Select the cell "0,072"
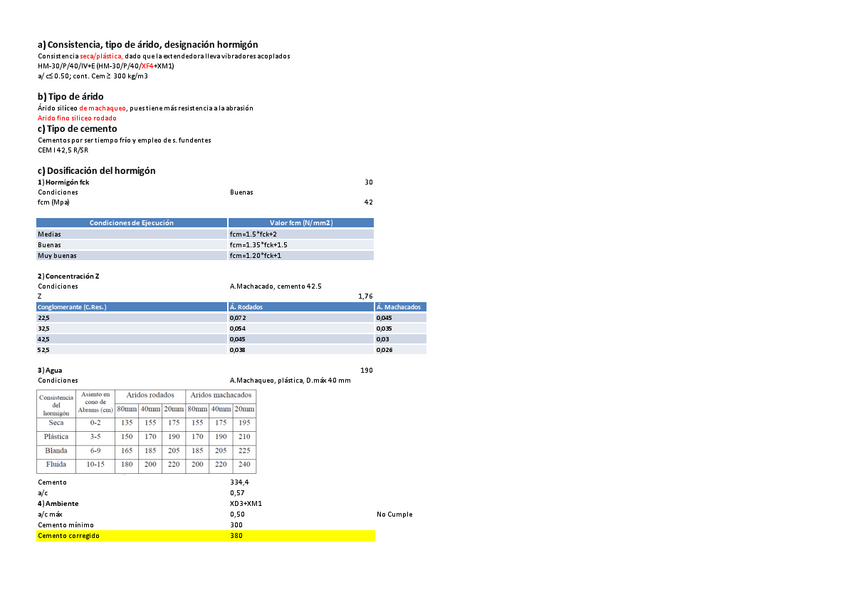This screenshot has height=600, width=848. pos(237,318)
